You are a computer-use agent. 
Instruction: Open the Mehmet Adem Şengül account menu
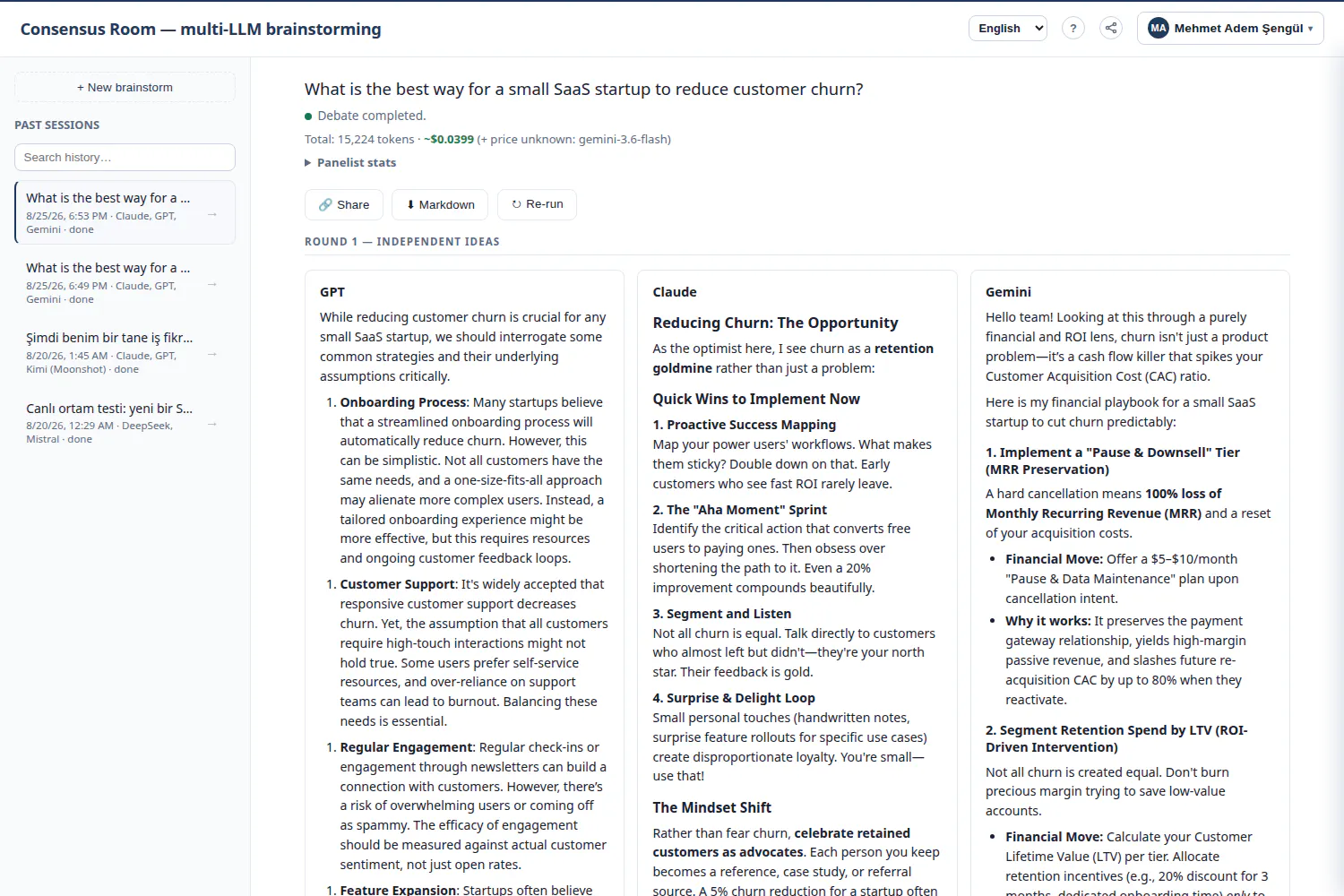(1230, 28)
